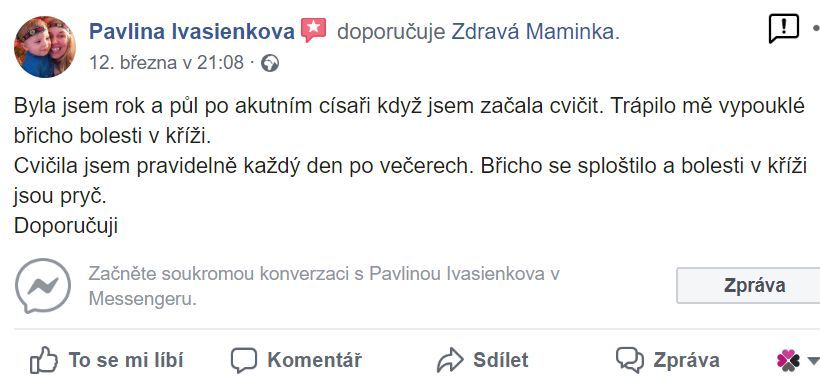820x377 pixels.
Task: Select Zpráva in the bottom action bar
Action: [686, 360]
